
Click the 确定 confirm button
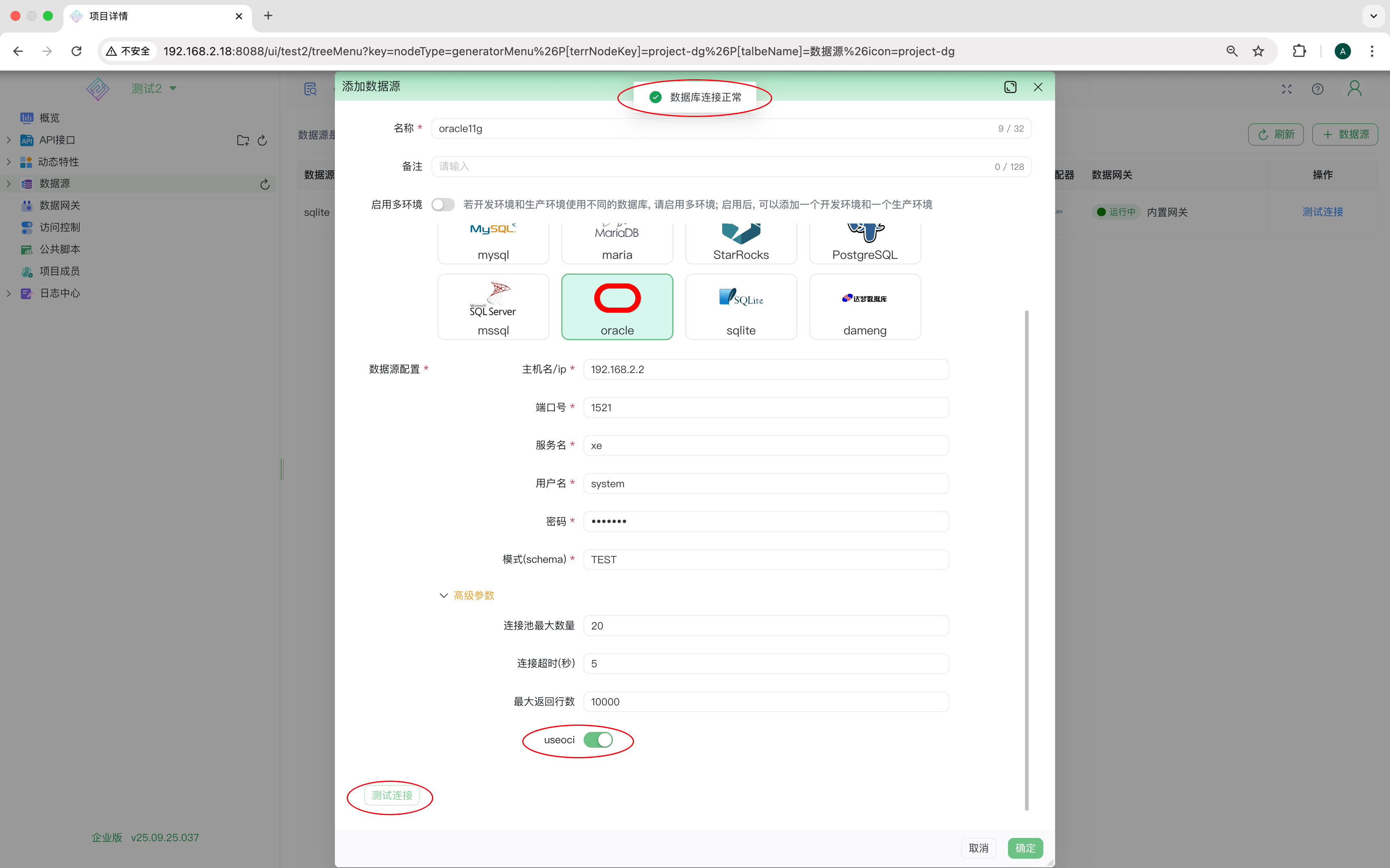pyautogui.click(x=1025, y=848)
